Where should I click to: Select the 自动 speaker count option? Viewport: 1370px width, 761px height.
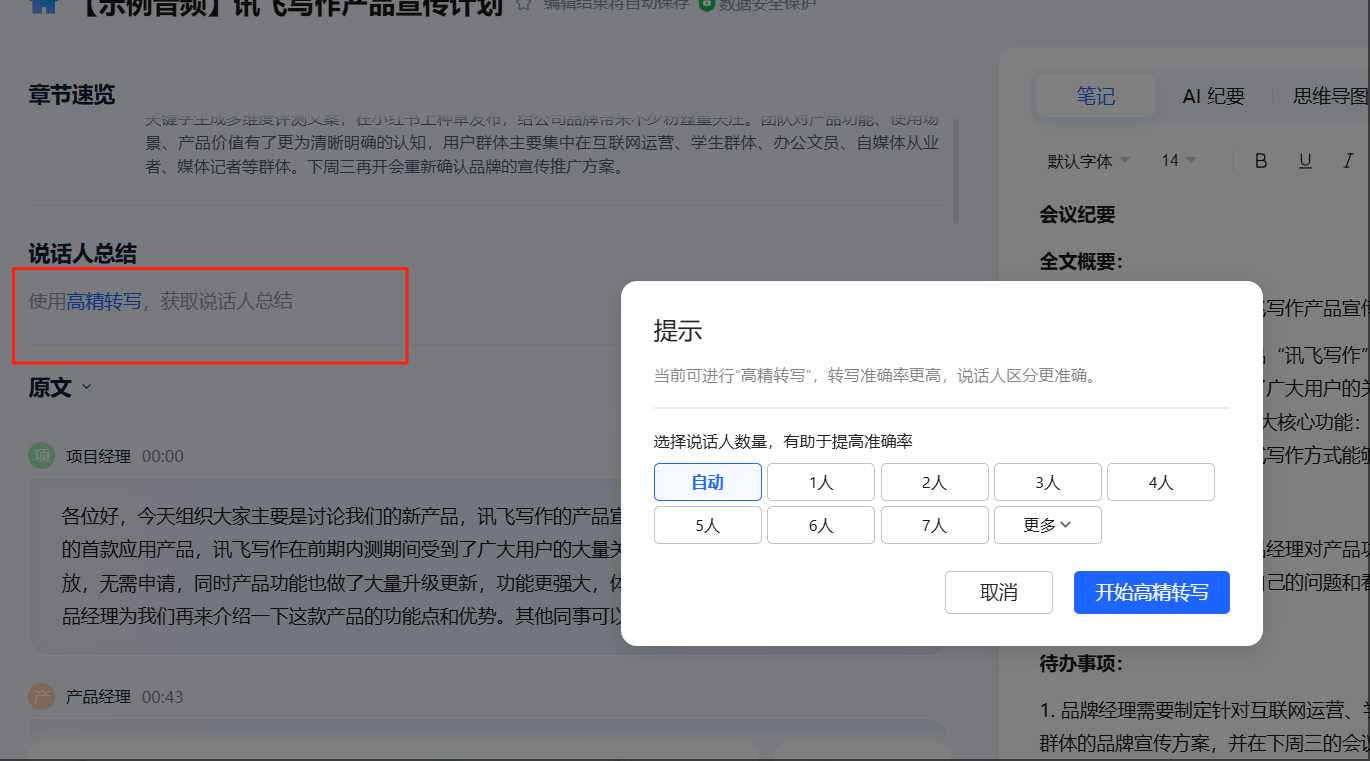click(708, 482)
